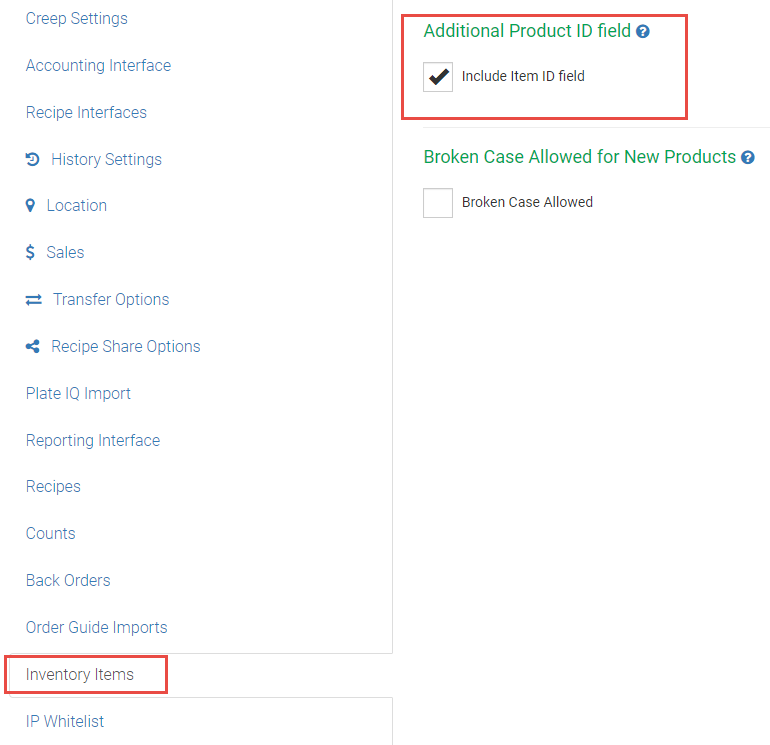770x745 pixels.
Task: Select Reporting Interface in the sidebar
Action: click(x=93, y=440)
